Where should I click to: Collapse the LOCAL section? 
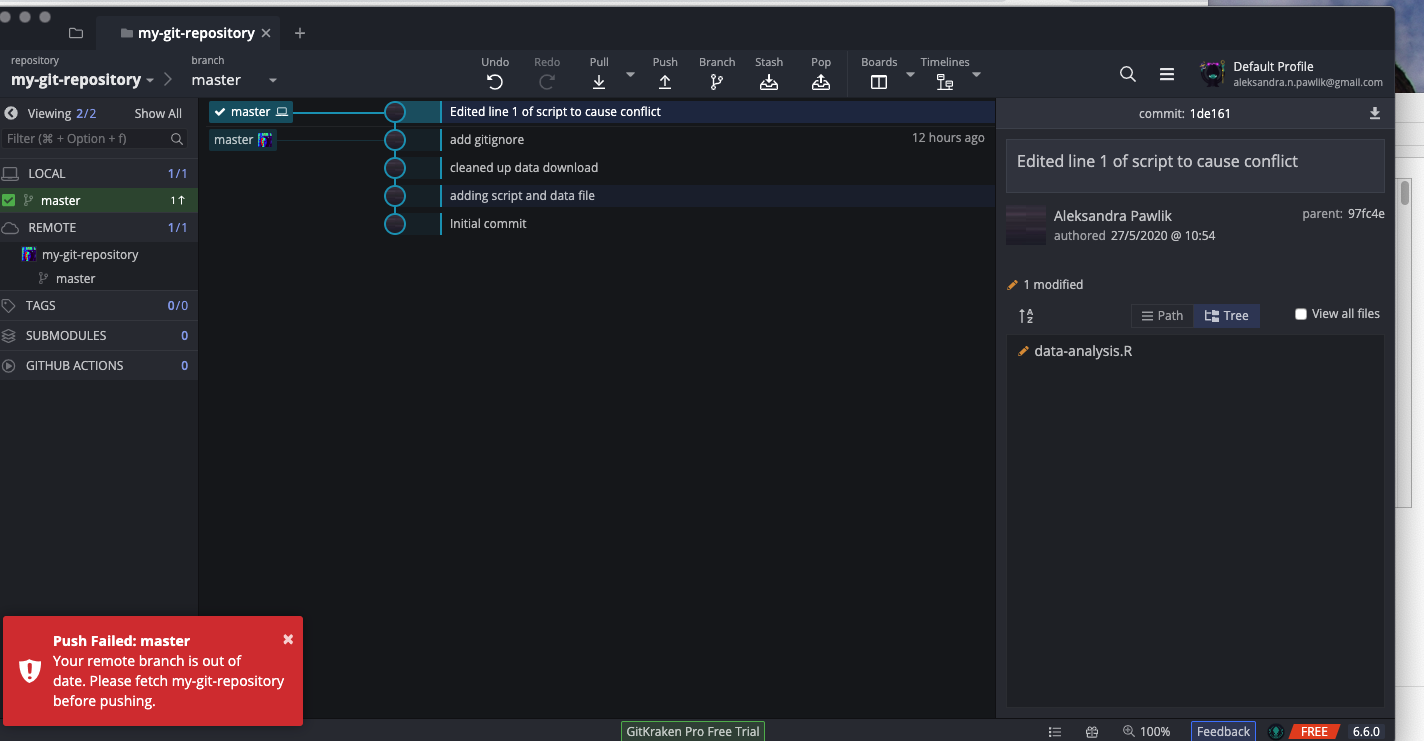(99, 173)
